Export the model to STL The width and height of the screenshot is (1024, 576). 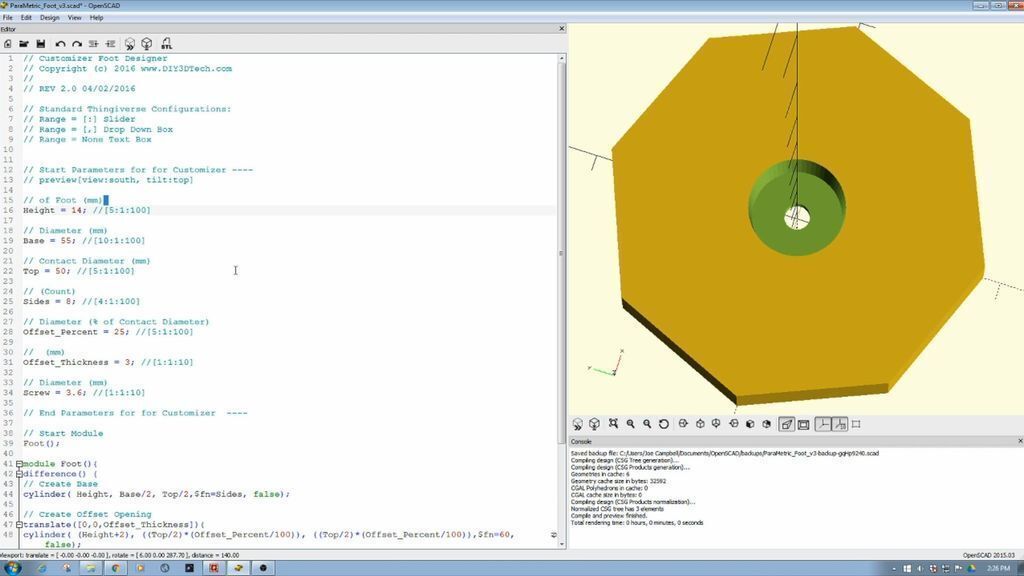coord(167,44)
